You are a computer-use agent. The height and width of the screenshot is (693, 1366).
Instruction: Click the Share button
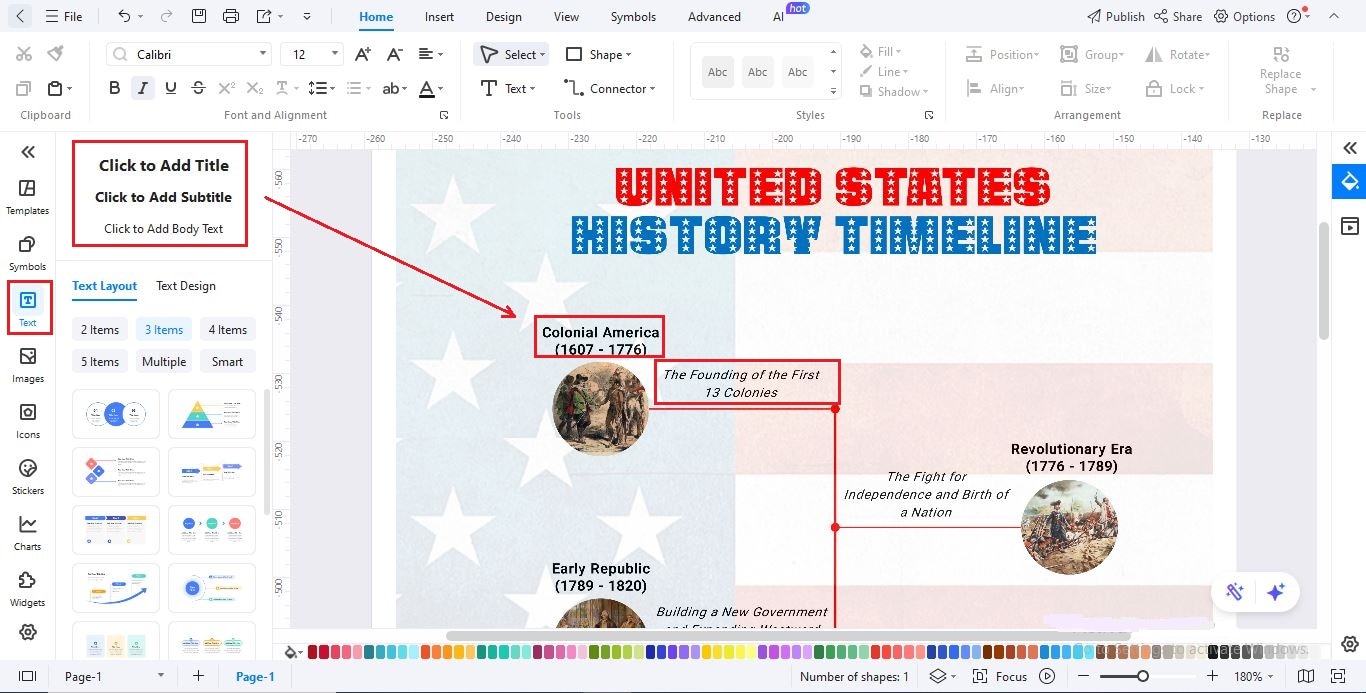click(1178, 16)
